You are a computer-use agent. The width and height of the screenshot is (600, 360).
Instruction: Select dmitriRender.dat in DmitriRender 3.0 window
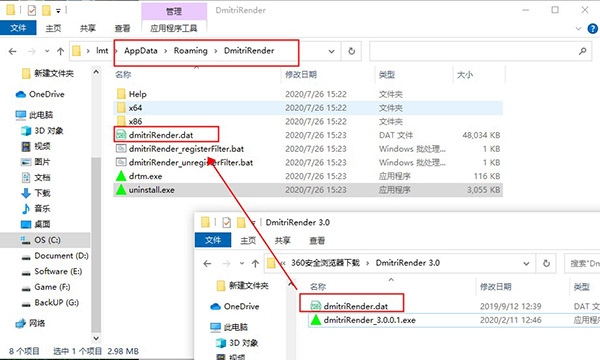pos(355,306)
